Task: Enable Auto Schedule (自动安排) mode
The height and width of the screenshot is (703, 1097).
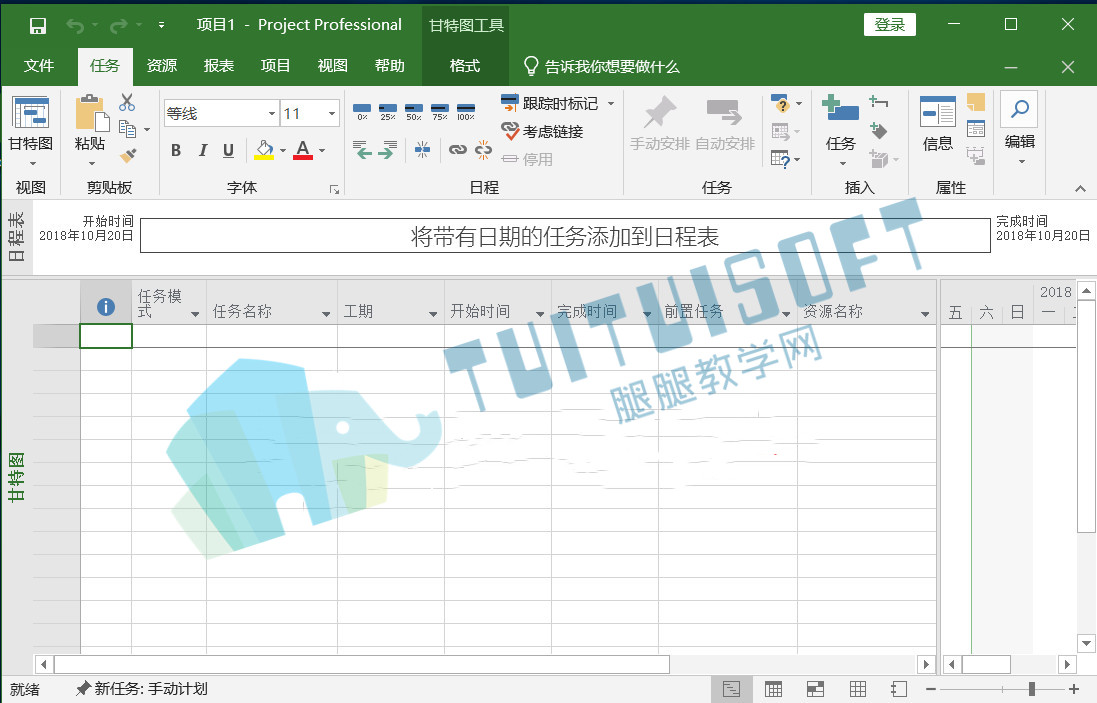Action: click(725, 124)
